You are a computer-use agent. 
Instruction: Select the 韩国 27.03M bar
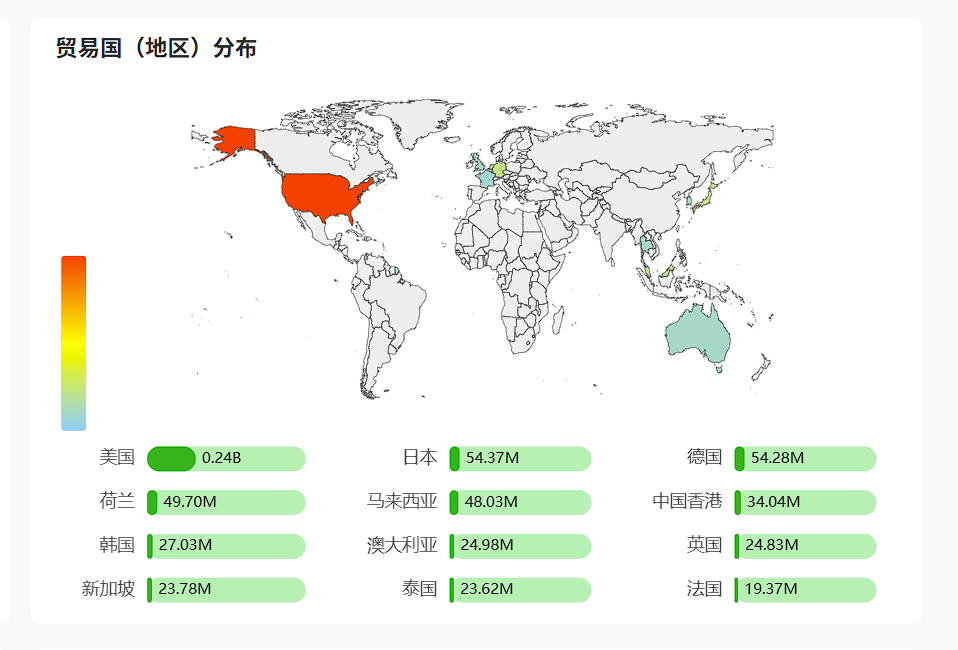point(226,546)
